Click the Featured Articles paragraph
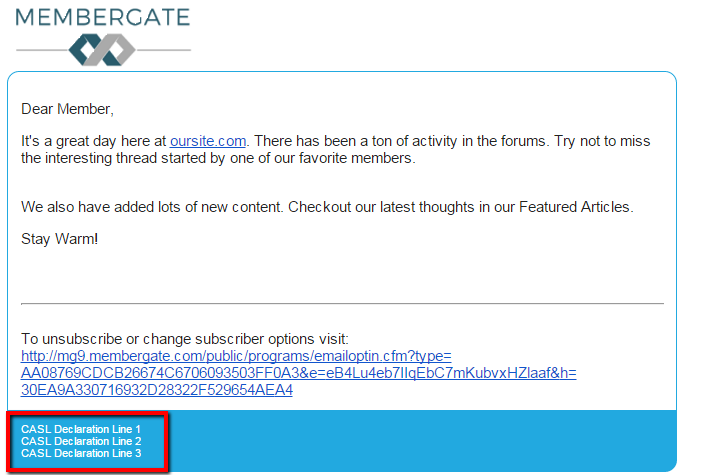This screenshot has height=475, width=706. point(327,207)
